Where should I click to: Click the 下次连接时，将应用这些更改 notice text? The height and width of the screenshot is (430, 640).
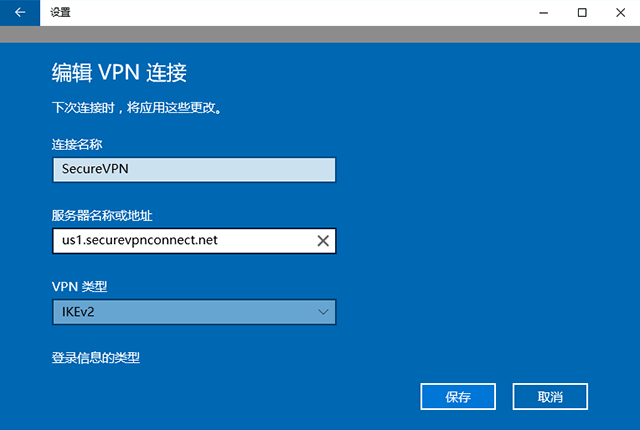(137, 108)
